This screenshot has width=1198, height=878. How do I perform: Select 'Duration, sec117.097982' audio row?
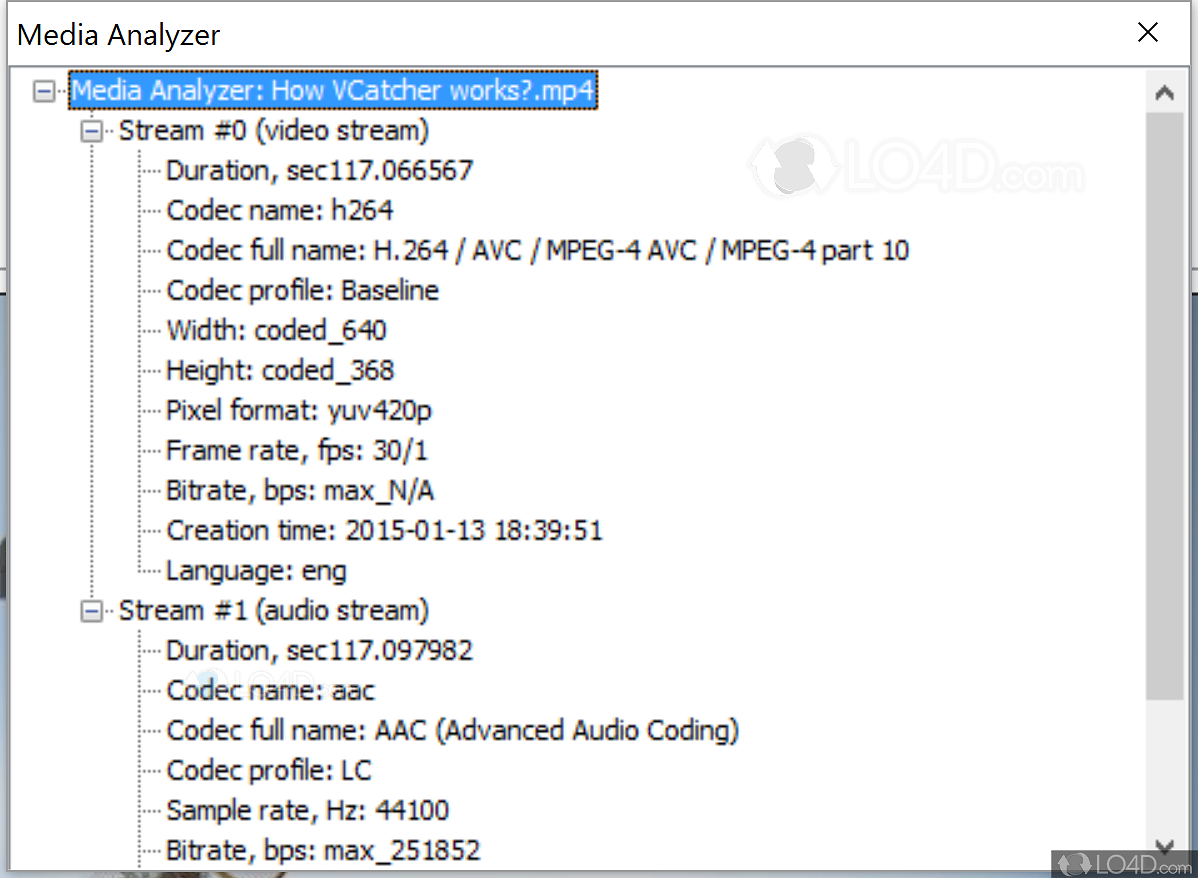(319, 650)
